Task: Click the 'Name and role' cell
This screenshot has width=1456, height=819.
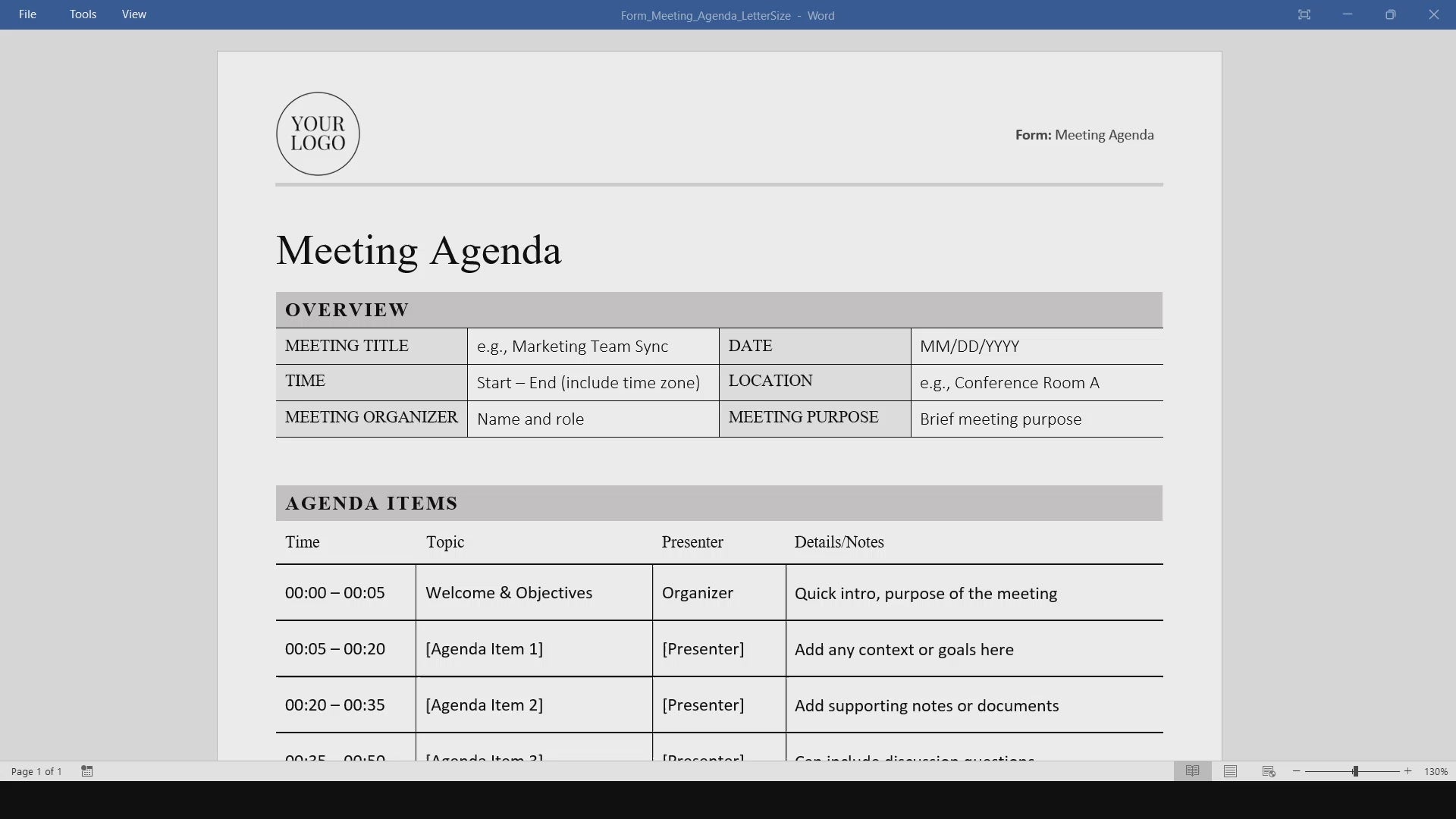Action: pos(530,419)
